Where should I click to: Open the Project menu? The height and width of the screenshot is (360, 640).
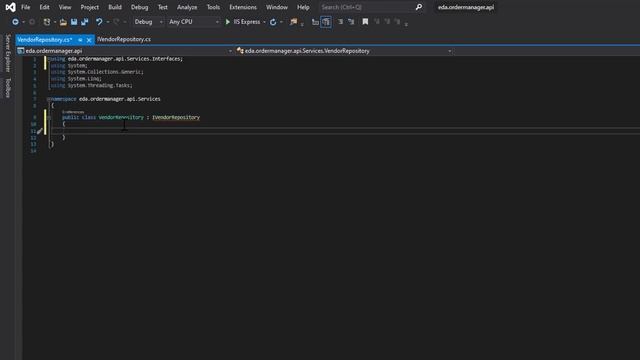89,7
